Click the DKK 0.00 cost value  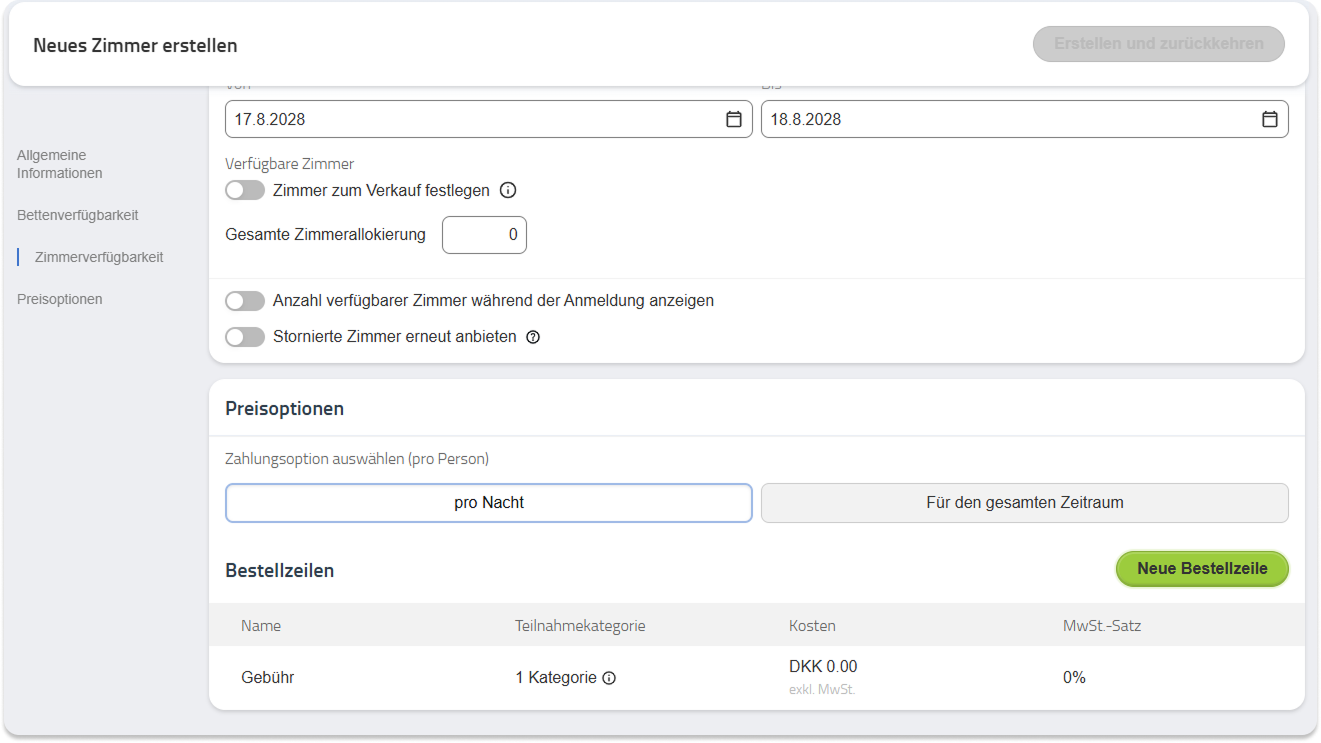coord(823,667)
